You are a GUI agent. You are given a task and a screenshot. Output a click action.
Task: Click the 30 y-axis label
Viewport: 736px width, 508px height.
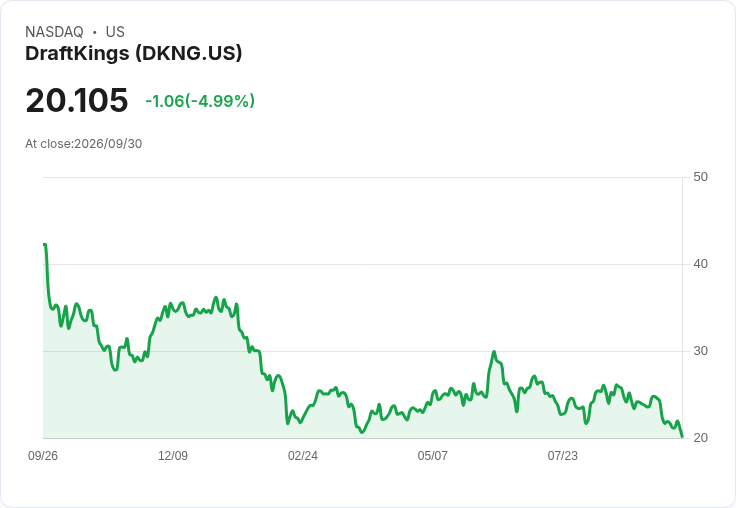coord(700,351)
